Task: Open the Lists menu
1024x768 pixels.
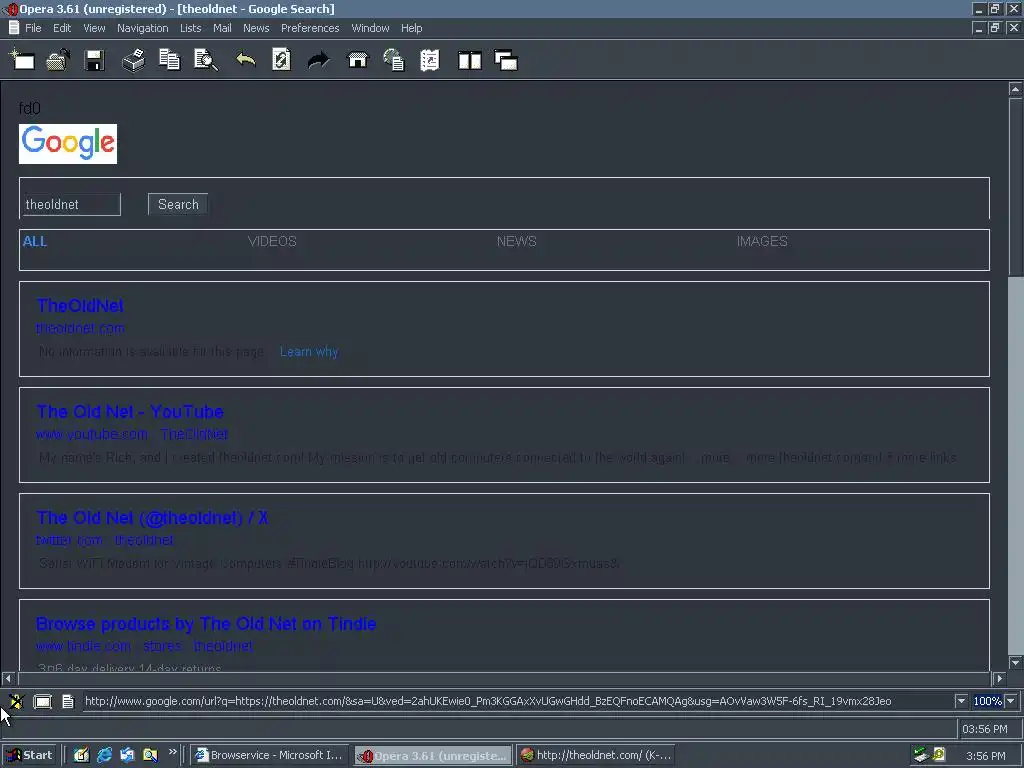Action: tap(191, 28)
